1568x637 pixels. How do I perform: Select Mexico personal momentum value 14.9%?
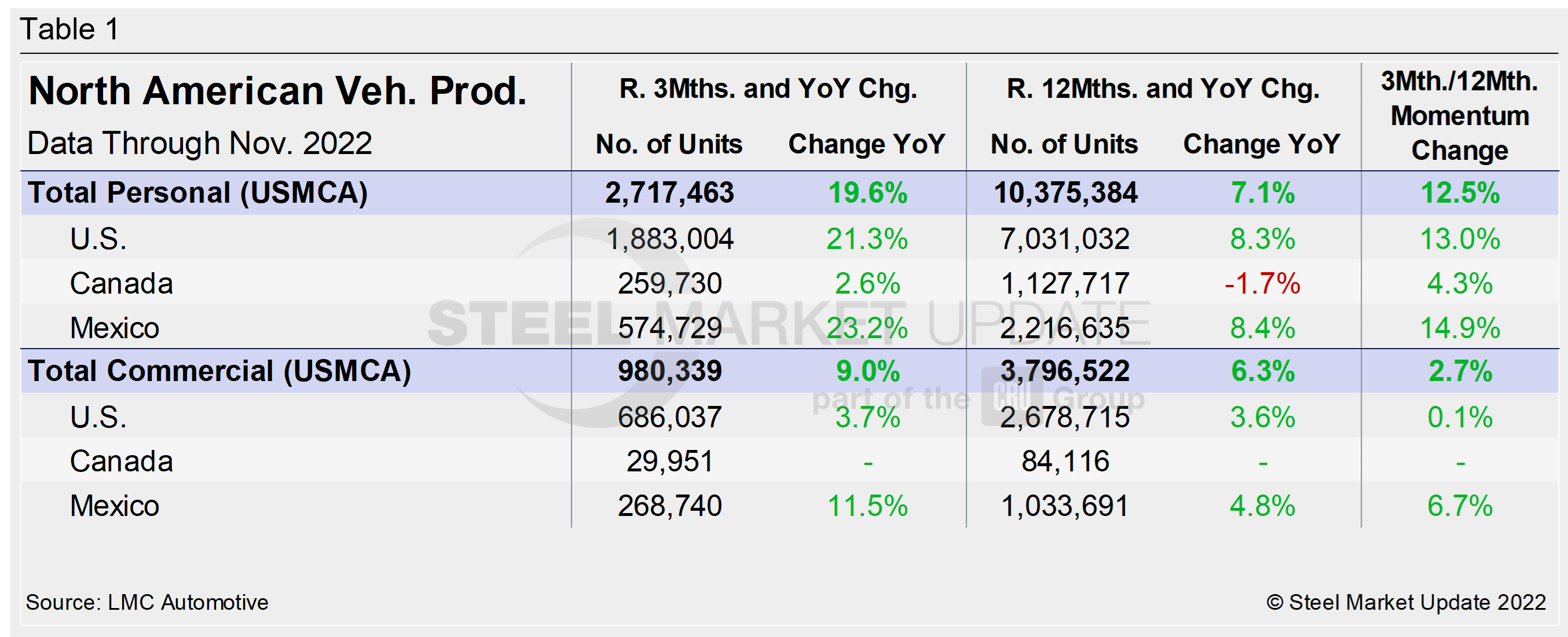pos(1460,328)
